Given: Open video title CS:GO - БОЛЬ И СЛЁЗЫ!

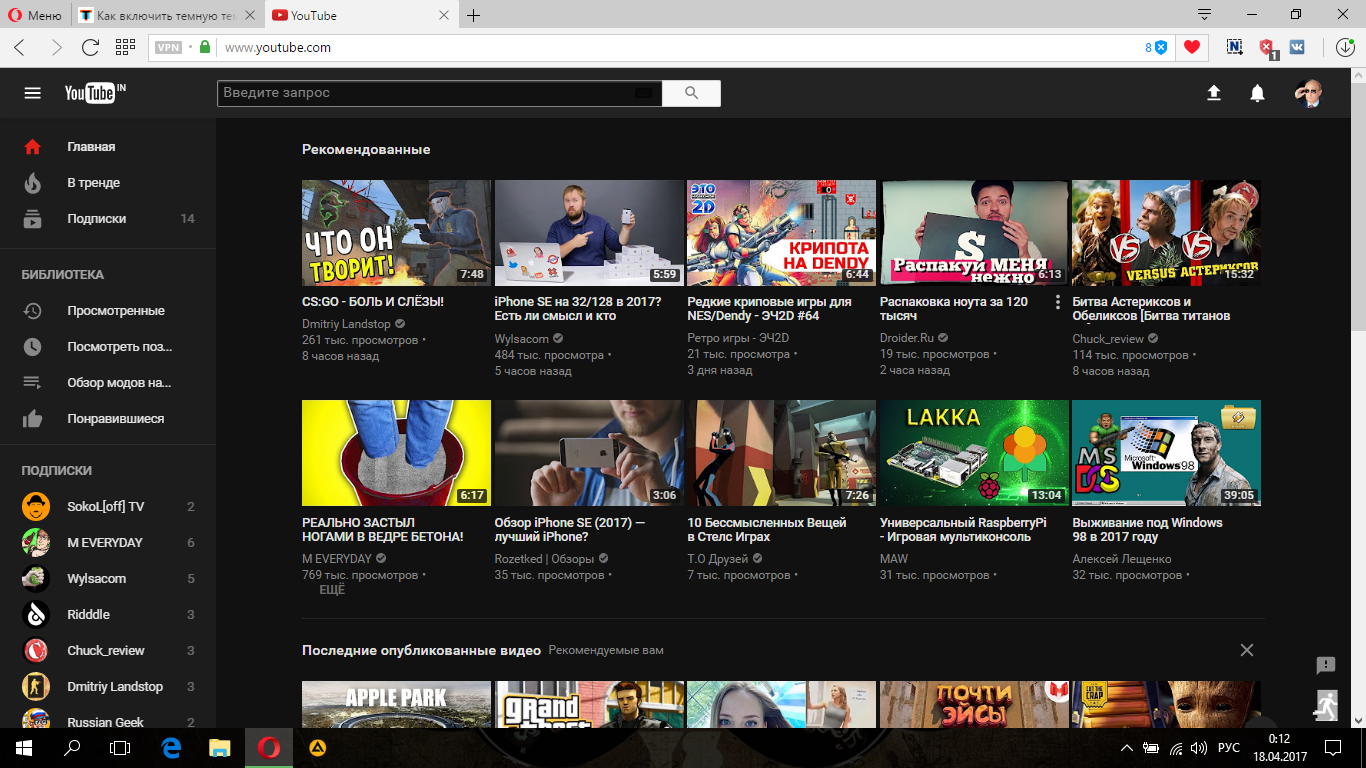Looking at the screenshot, I should click(x=373, y=301).
